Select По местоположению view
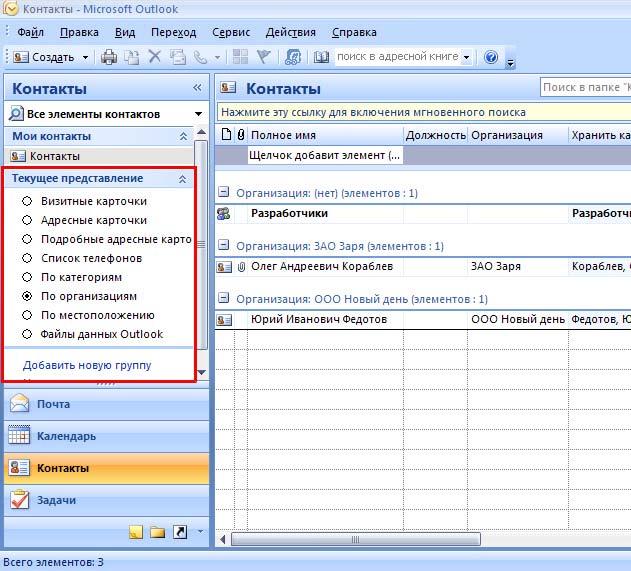The height and width of the screenshot is (571, 631). pos(27,315)
